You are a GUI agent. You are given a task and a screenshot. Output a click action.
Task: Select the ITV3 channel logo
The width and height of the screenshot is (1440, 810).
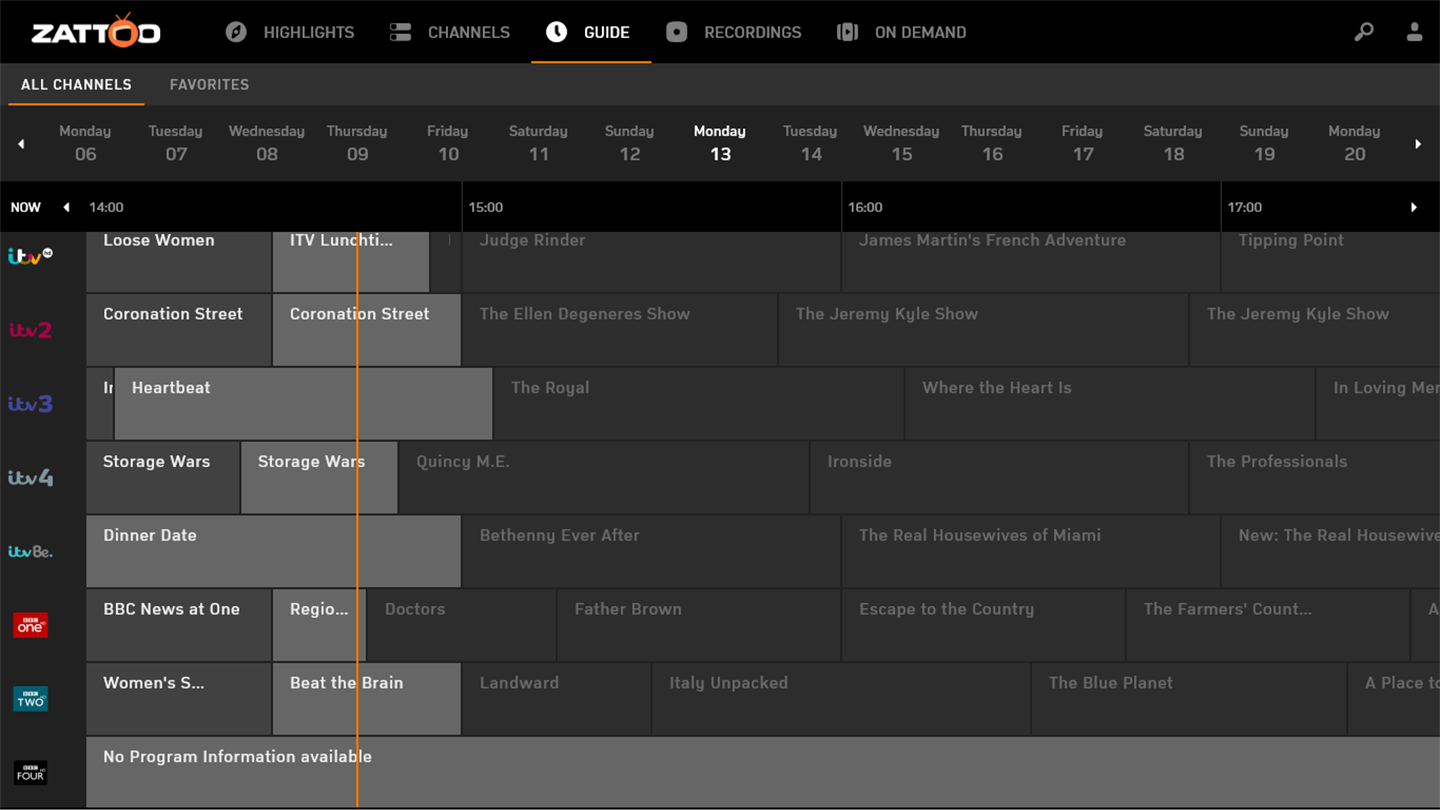click(x=30, y=404)
